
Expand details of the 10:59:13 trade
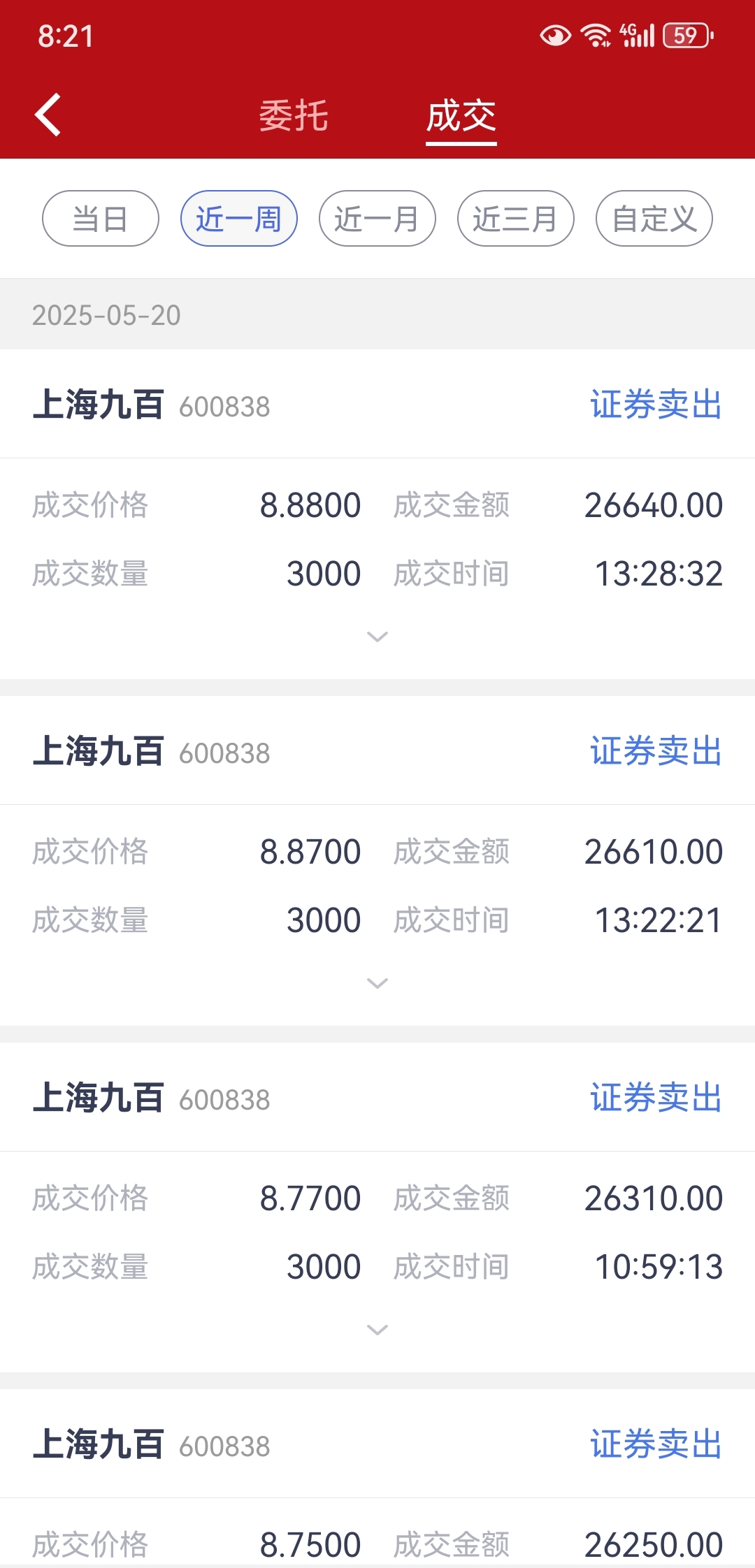point(377,1330)
